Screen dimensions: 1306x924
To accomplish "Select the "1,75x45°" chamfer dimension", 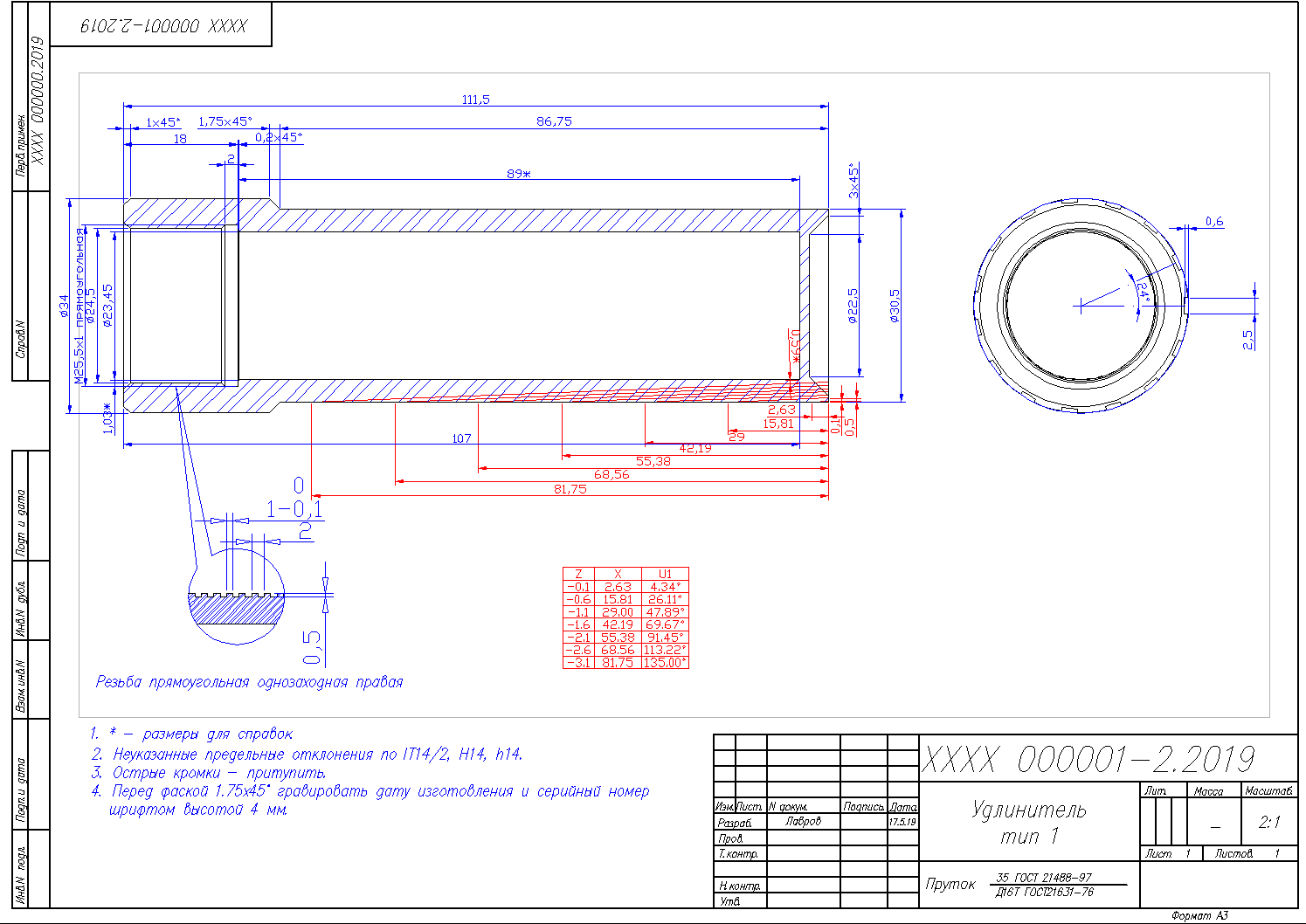I will (x=225, y=121).
